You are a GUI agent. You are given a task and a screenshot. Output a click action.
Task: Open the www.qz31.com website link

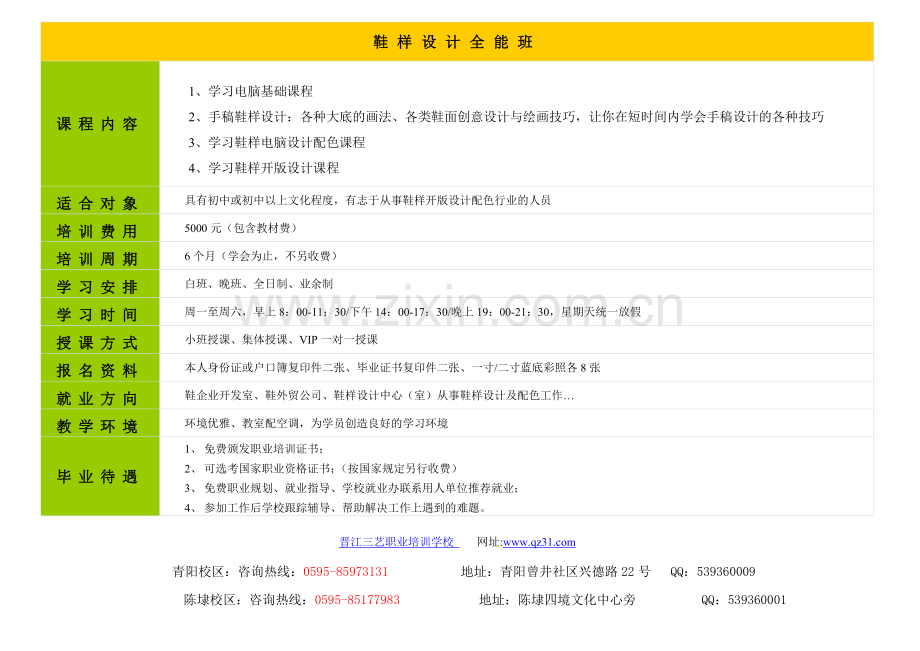pos(539,542)
